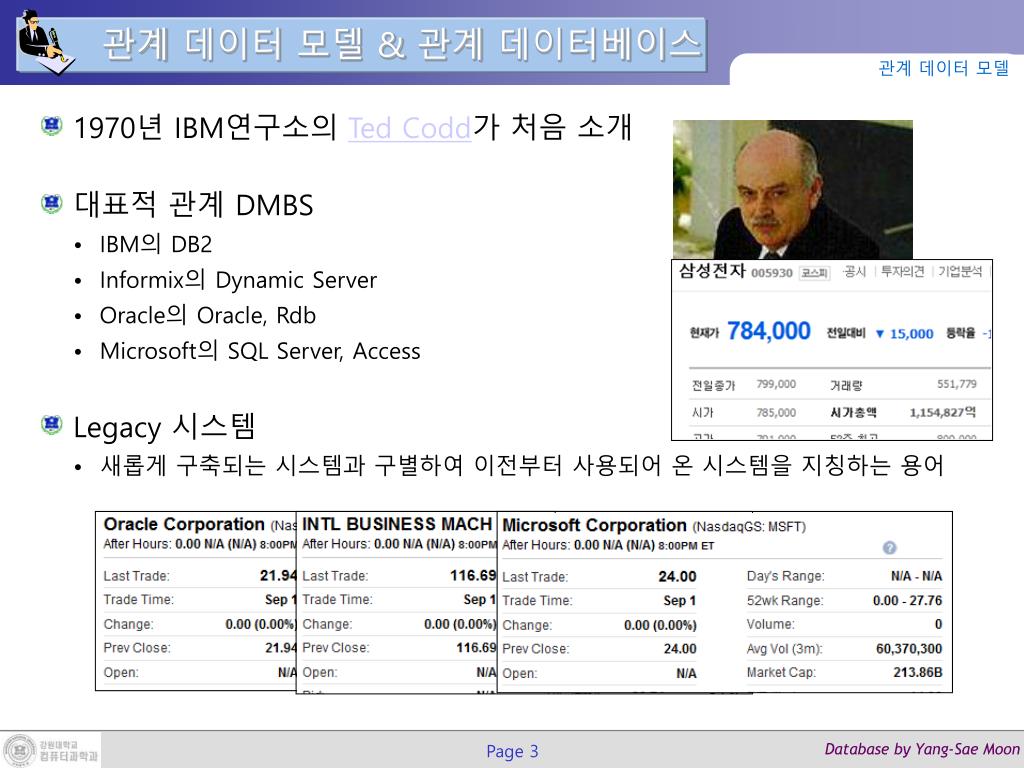Click the footer credit Database by Yang-Sae Moon
The image size is (1024, 768).
coord(922,749)
